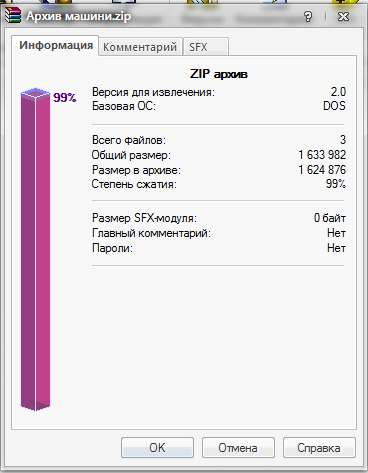The image size is (368, 473).
Task: Select the Информация tab
Action: [x=55, y=45]
